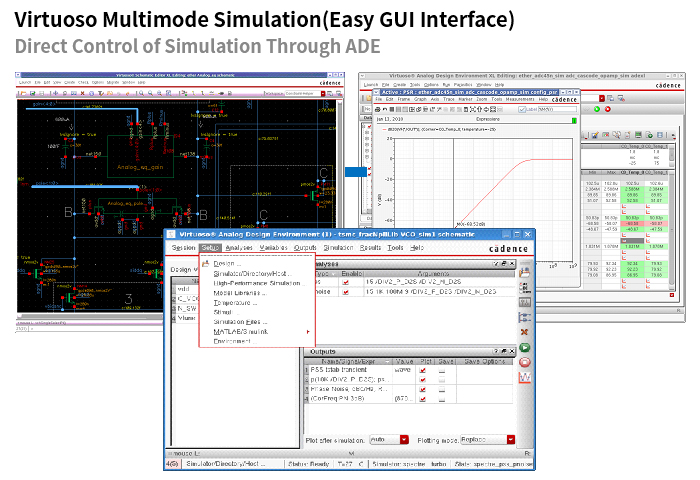Click the Plot Outputs waveform icon in ADE sidebar
Screen dimensions: 700x480
coord(525,378)
